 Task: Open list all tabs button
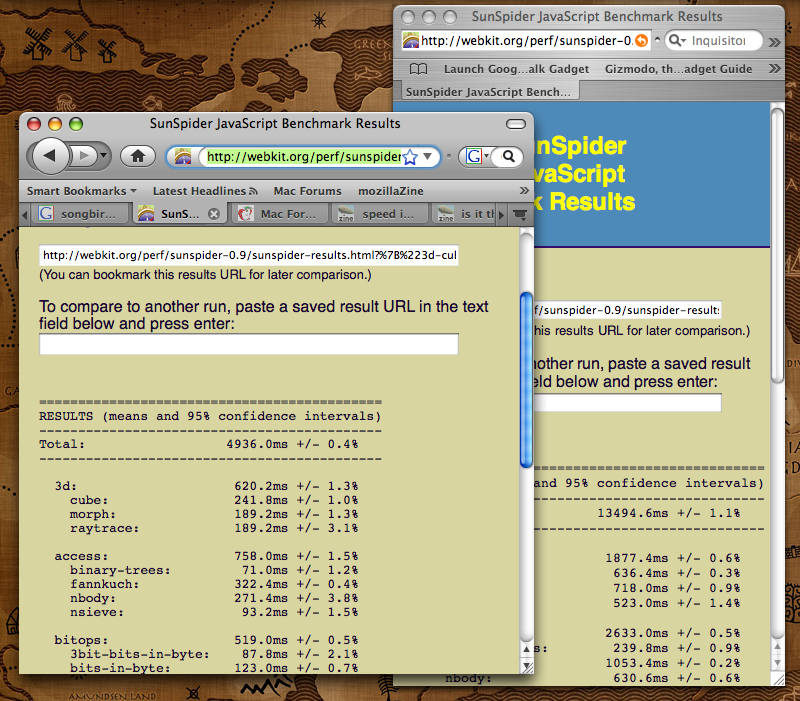pos(520,214)
